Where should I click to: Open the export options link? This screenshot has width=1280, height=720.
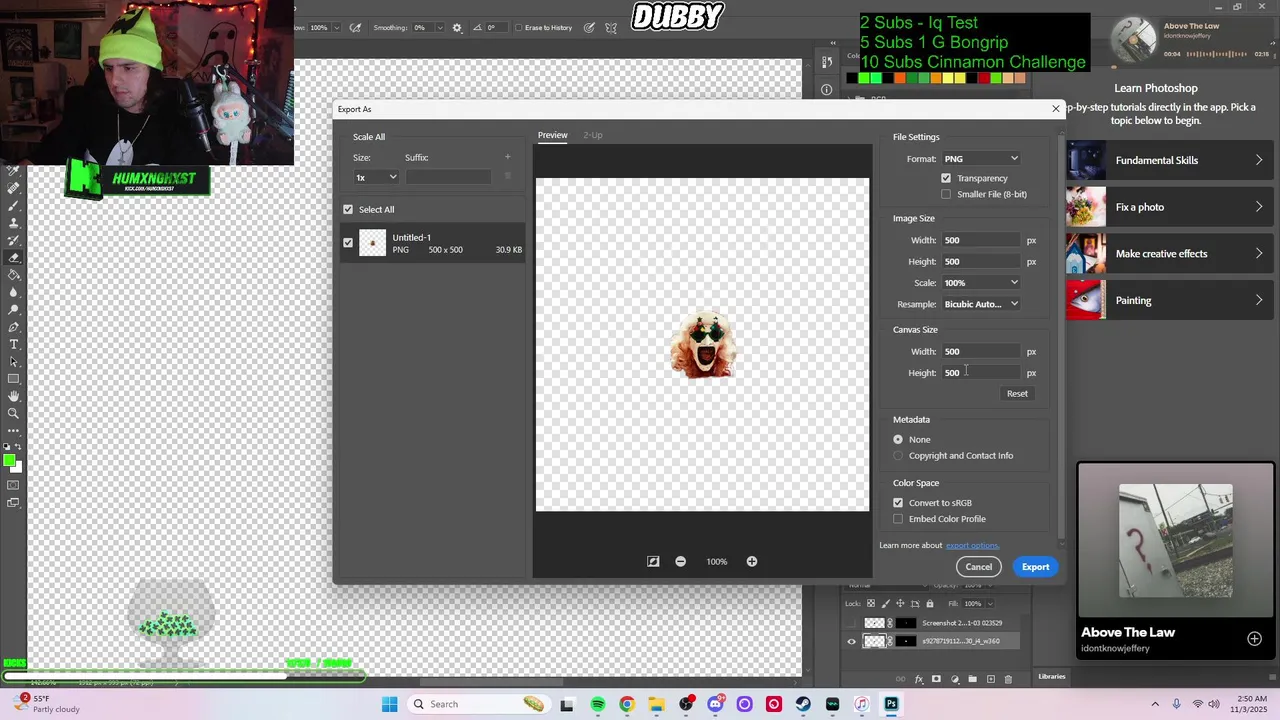pyautogui.click(x=973, y=545)
